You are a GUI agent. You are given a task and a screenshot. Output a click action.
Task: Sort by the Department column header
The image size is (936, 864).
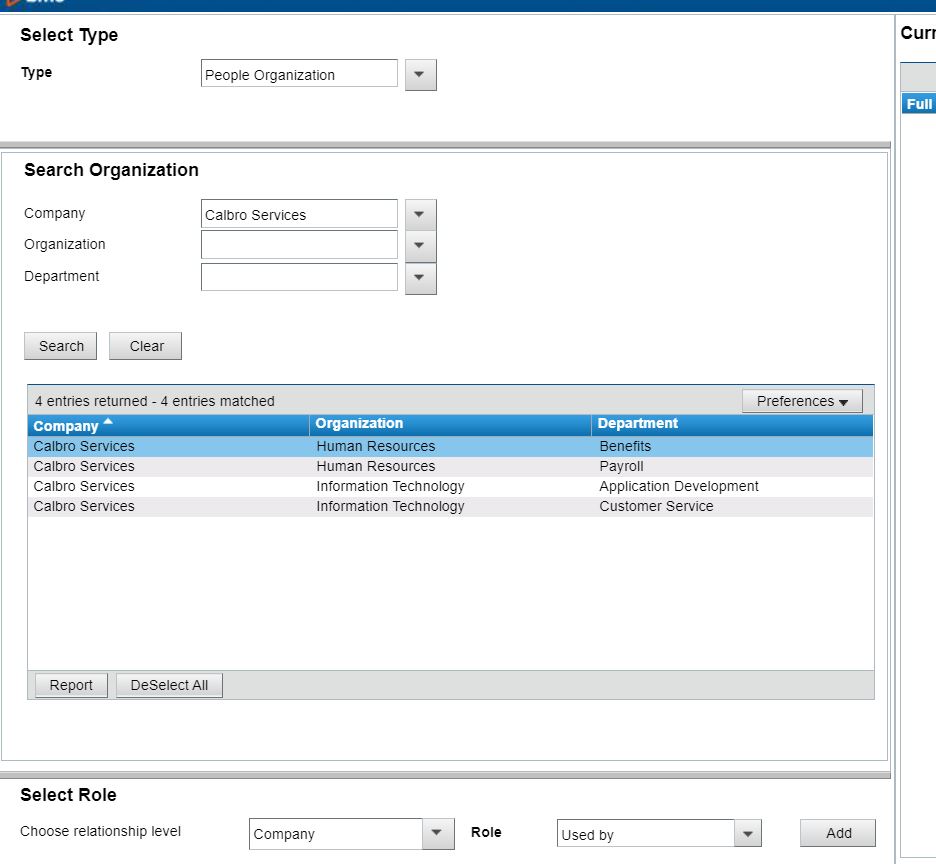pos(732,425)
